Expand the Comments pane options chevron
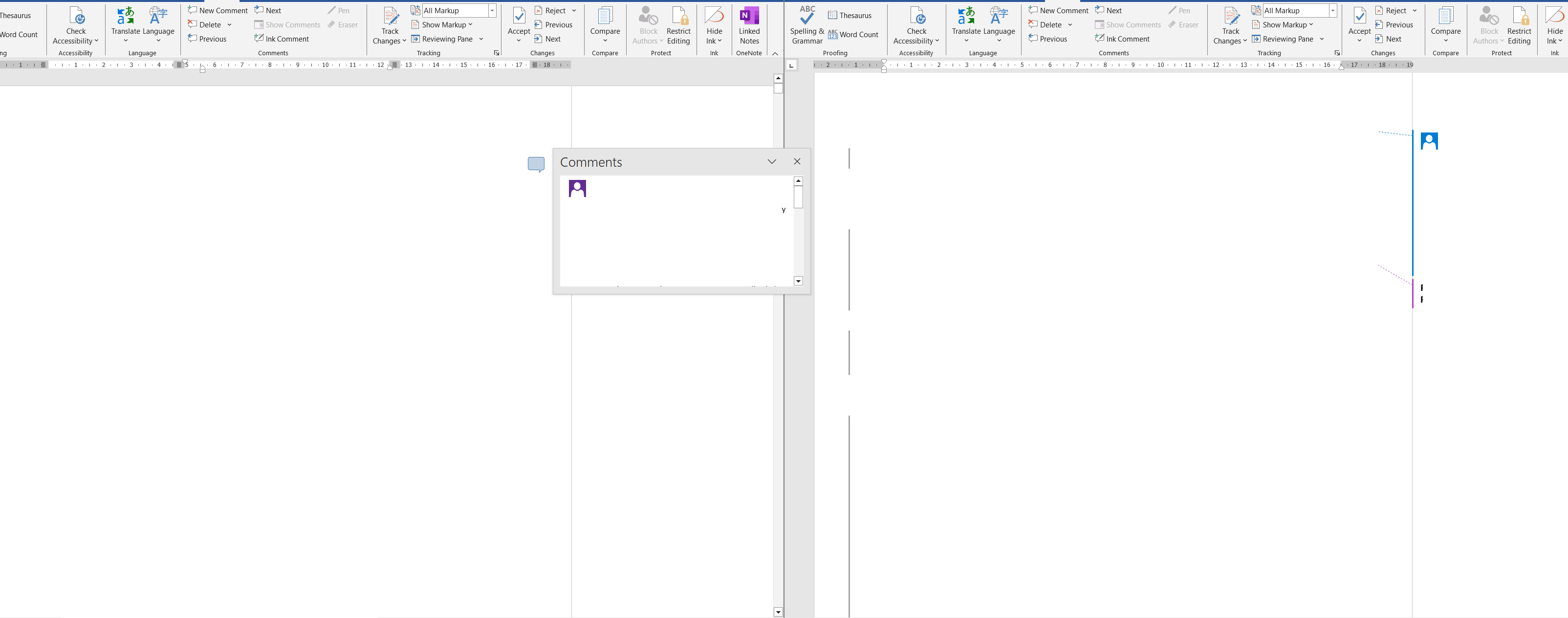Image resolution: width=1568 pixels, height=618 pixels. coord(771,161)
